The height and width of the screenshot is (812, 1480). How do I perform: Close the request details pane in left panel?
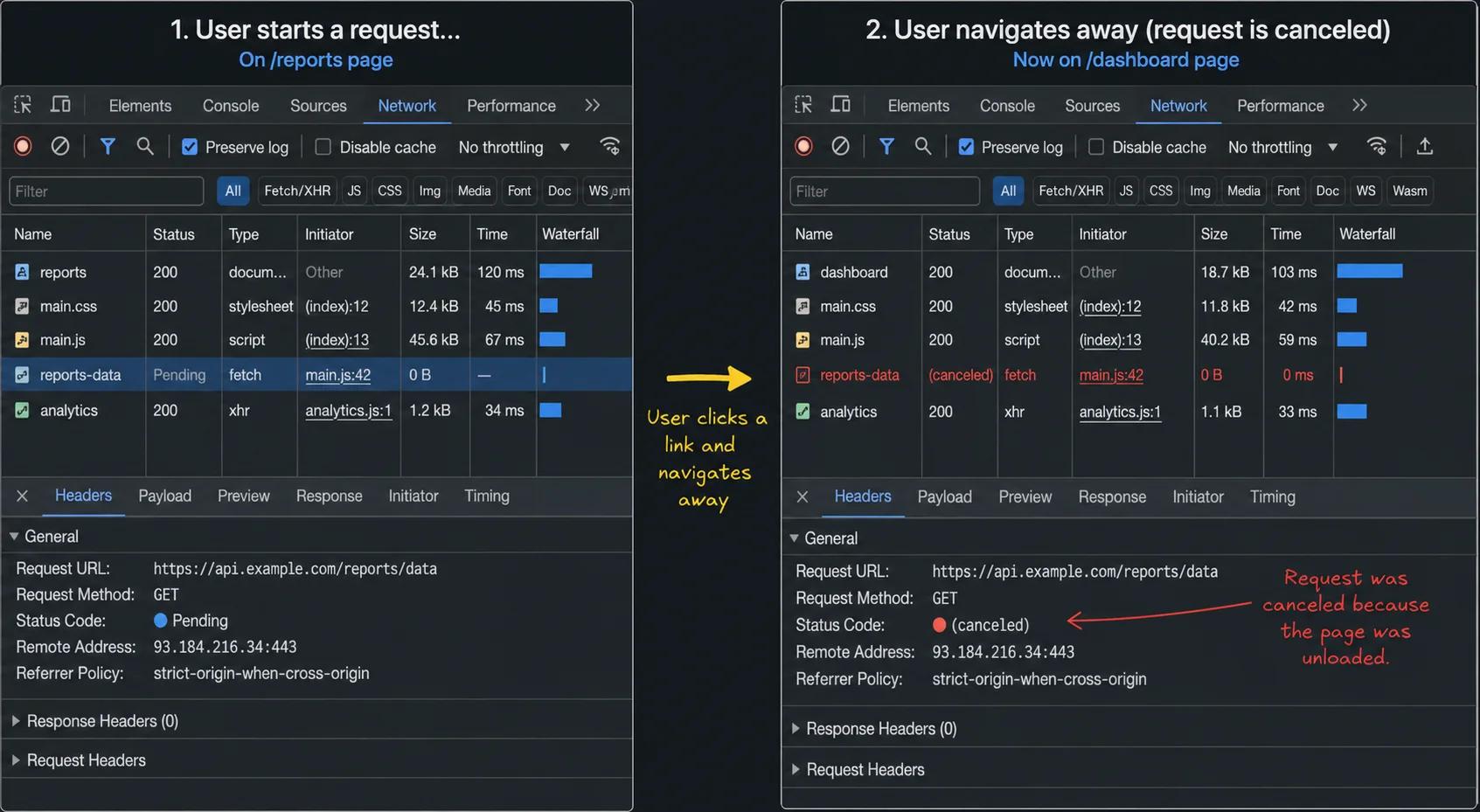23,496
